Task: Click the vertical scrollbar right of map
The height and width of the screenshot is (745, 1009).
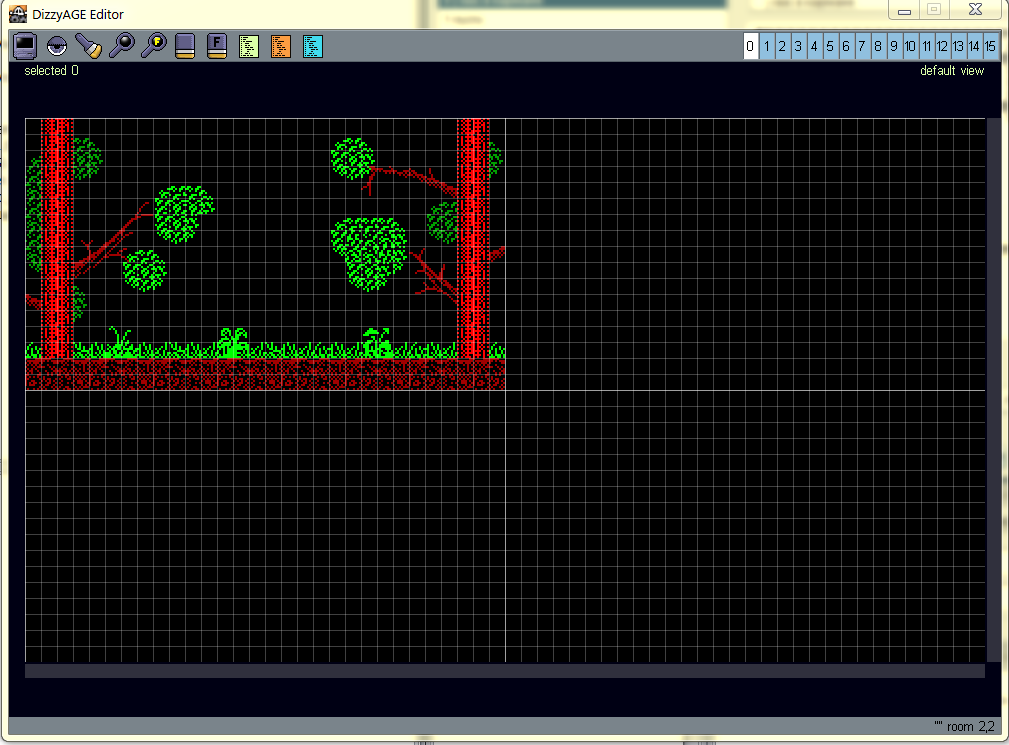Action: pos(994,390)
